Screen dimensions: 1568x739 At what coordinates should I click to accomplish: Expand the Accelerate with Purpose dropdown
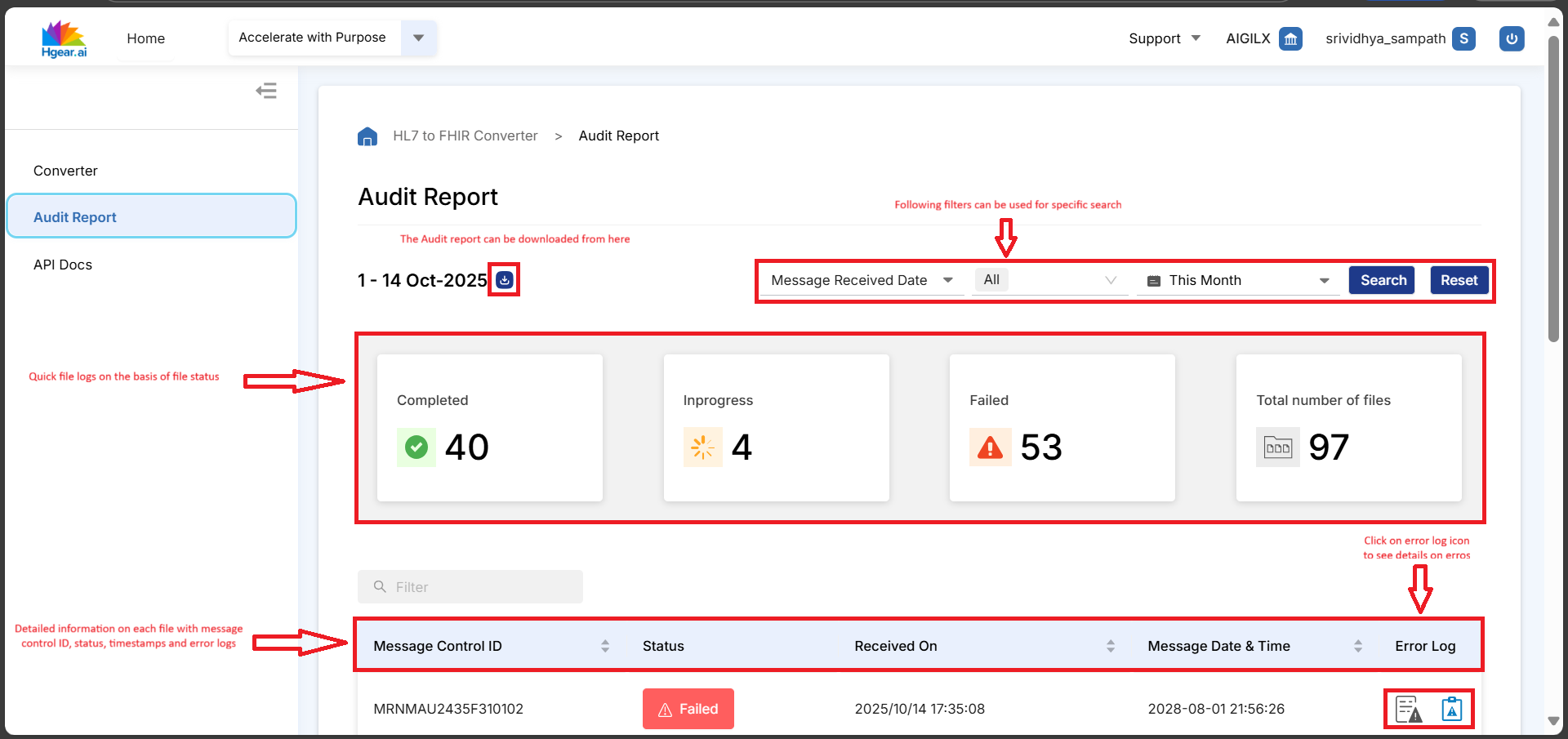click(x=418, y=38)
